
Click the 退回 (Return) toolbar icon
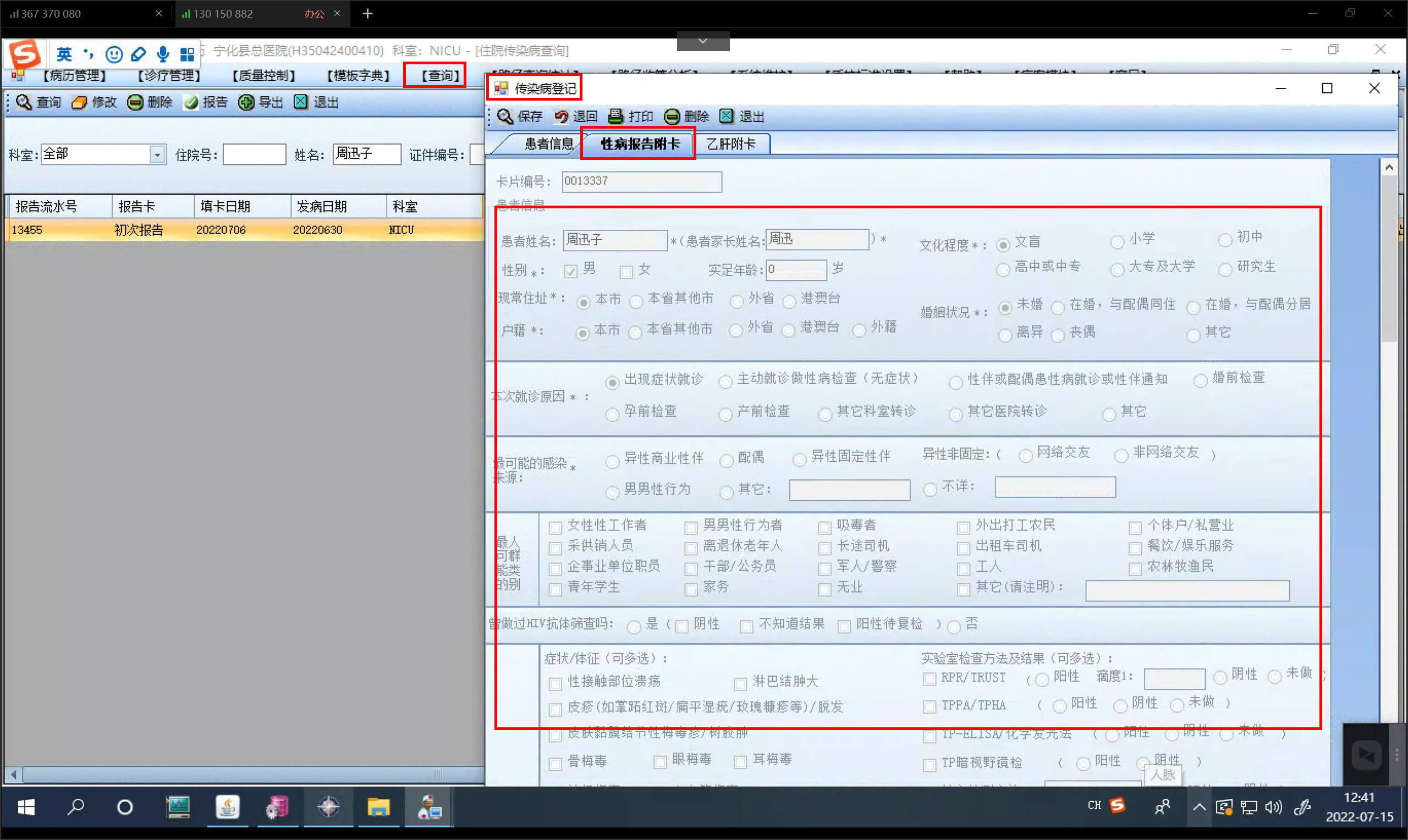[560, 117]
